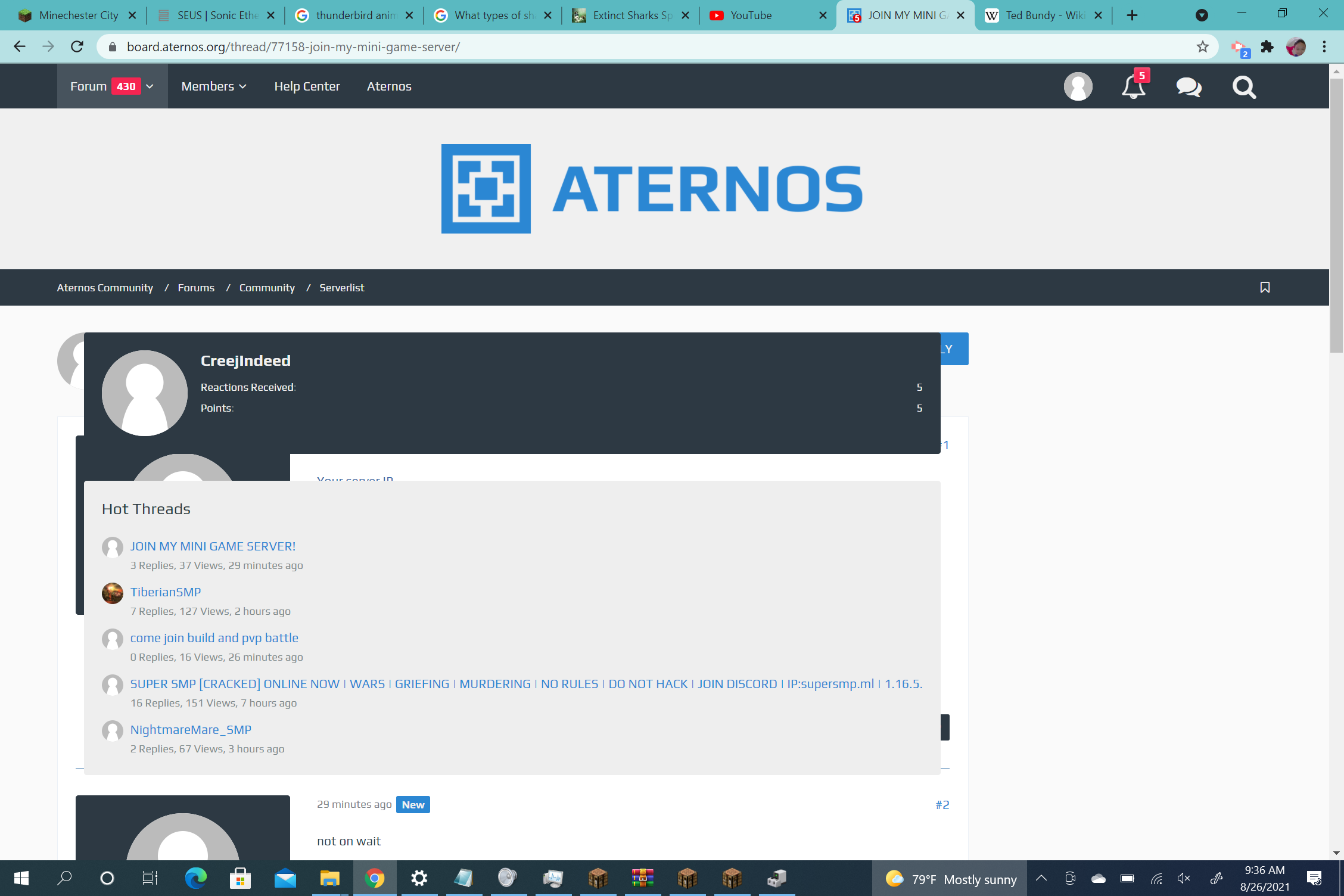
Task: Open the Mail app from the taskbar
Action: [x=285, y=878]
